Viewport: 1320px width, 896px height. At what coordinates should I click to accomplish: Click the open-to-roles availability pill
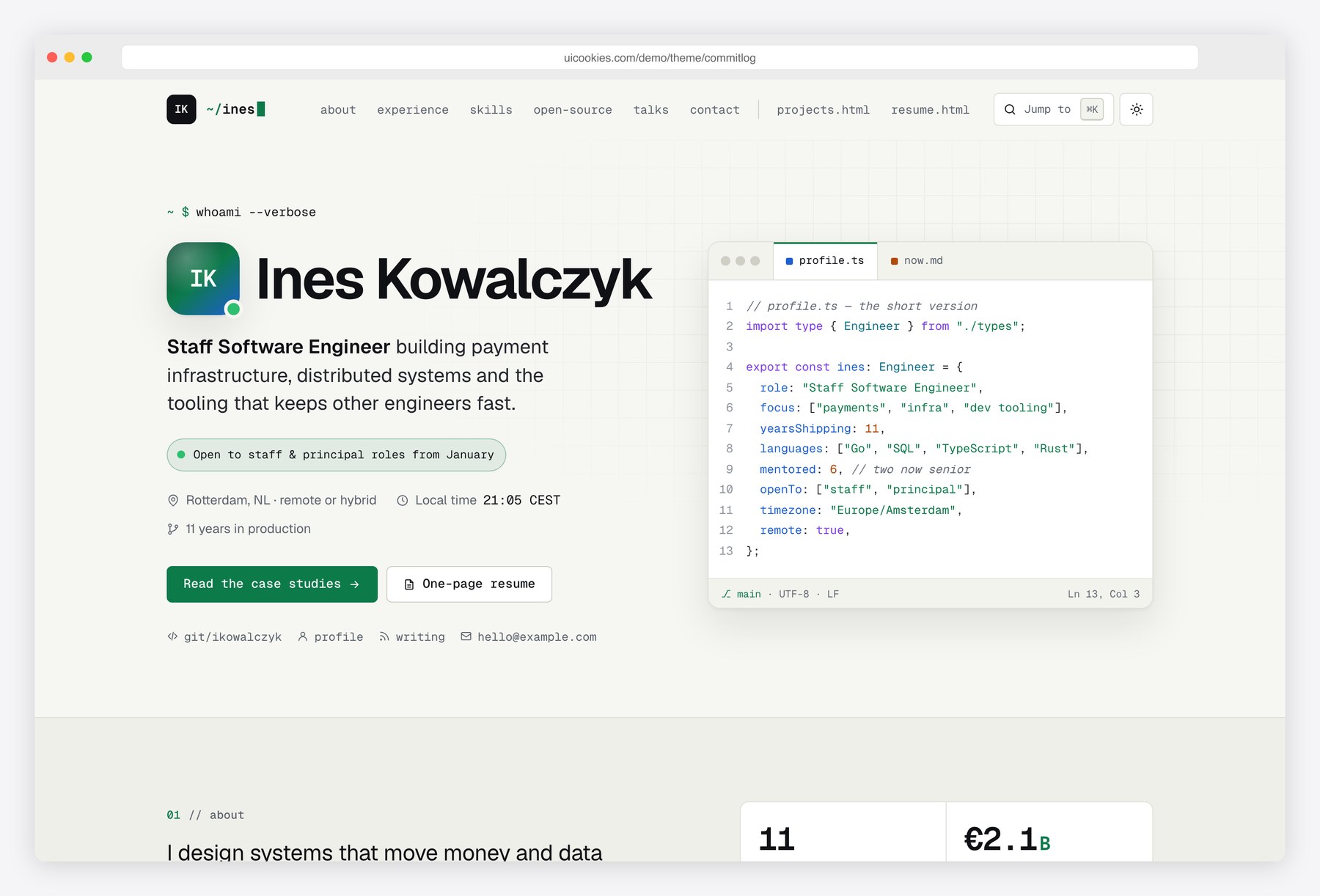[x=336, y=455]
